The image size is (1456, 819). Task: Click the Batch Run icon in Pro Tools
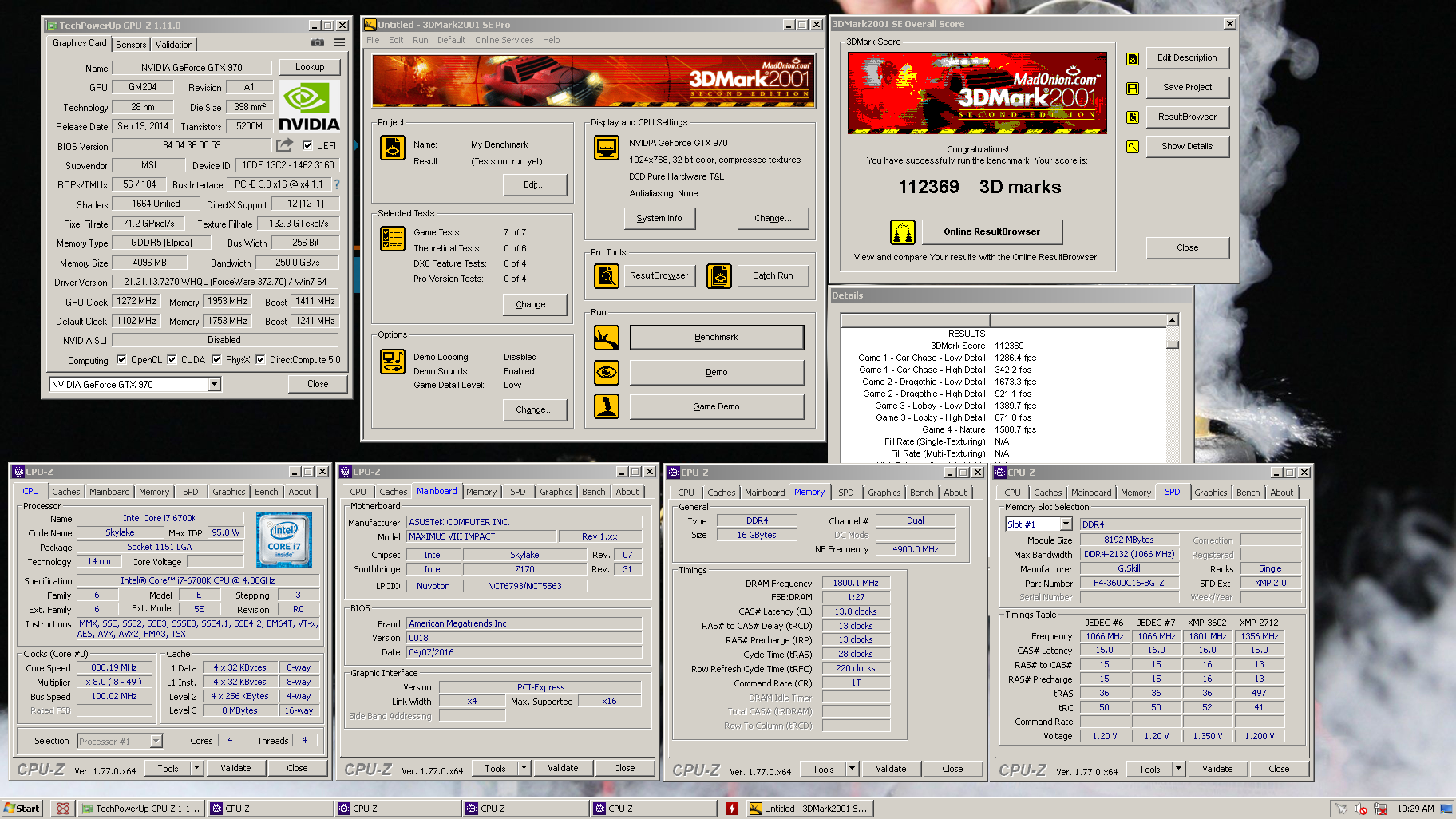pos(719,276)
